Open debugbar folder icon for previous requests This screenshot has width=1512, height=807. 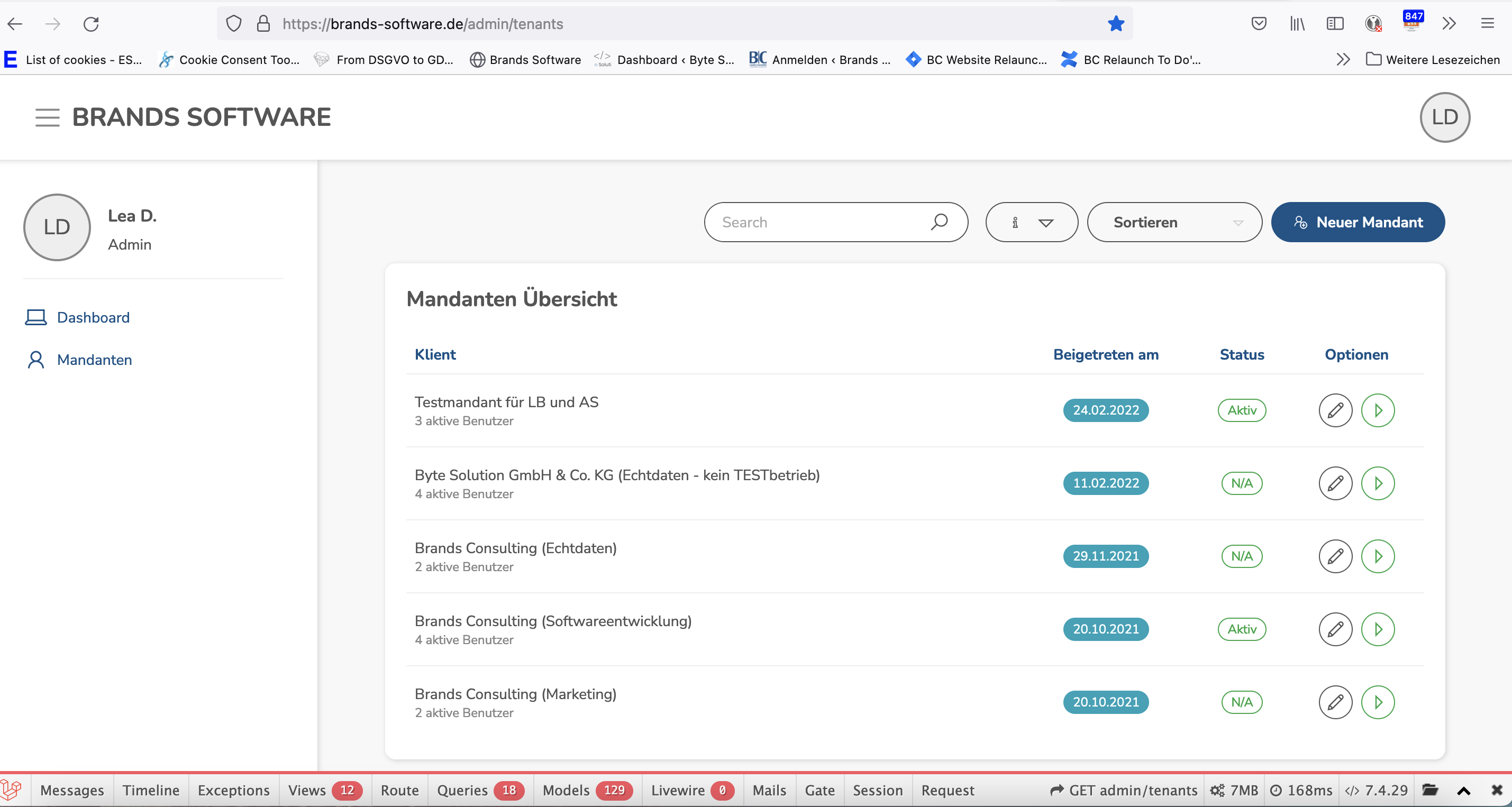(x=1431, y=790)
